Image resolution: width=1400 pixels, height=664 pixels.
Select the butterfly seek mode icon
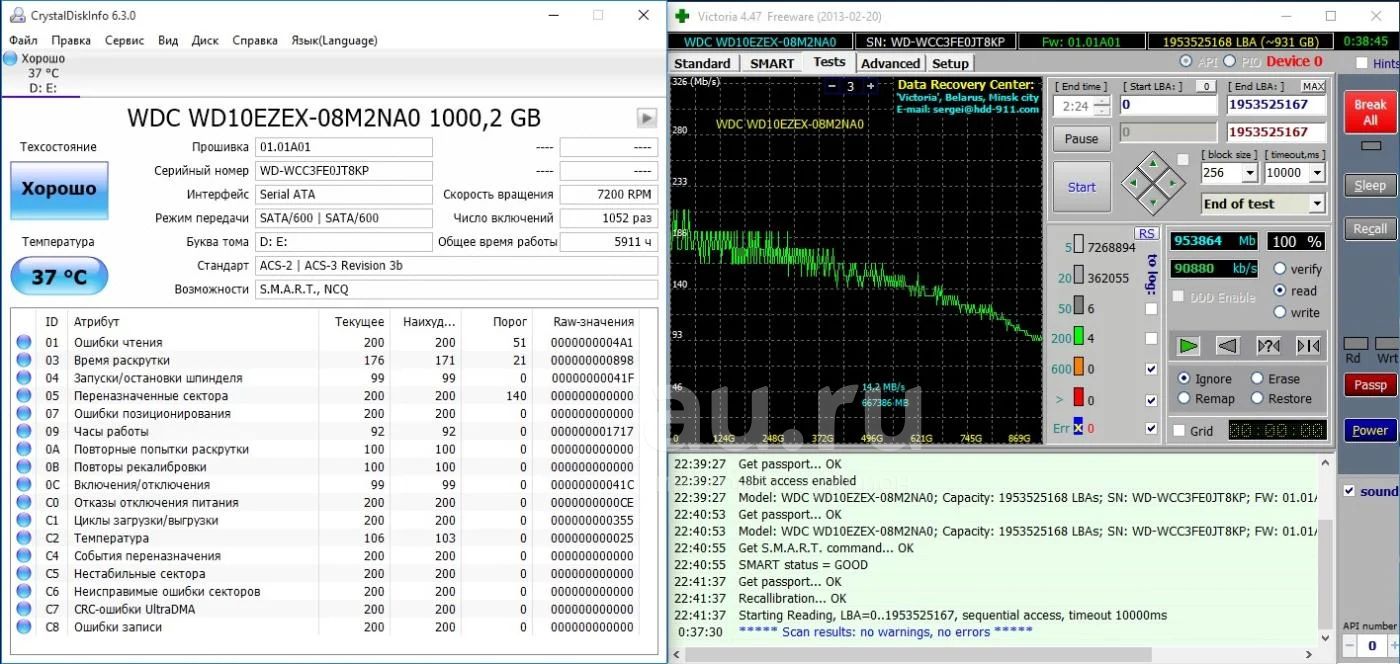click(1308, 346)
